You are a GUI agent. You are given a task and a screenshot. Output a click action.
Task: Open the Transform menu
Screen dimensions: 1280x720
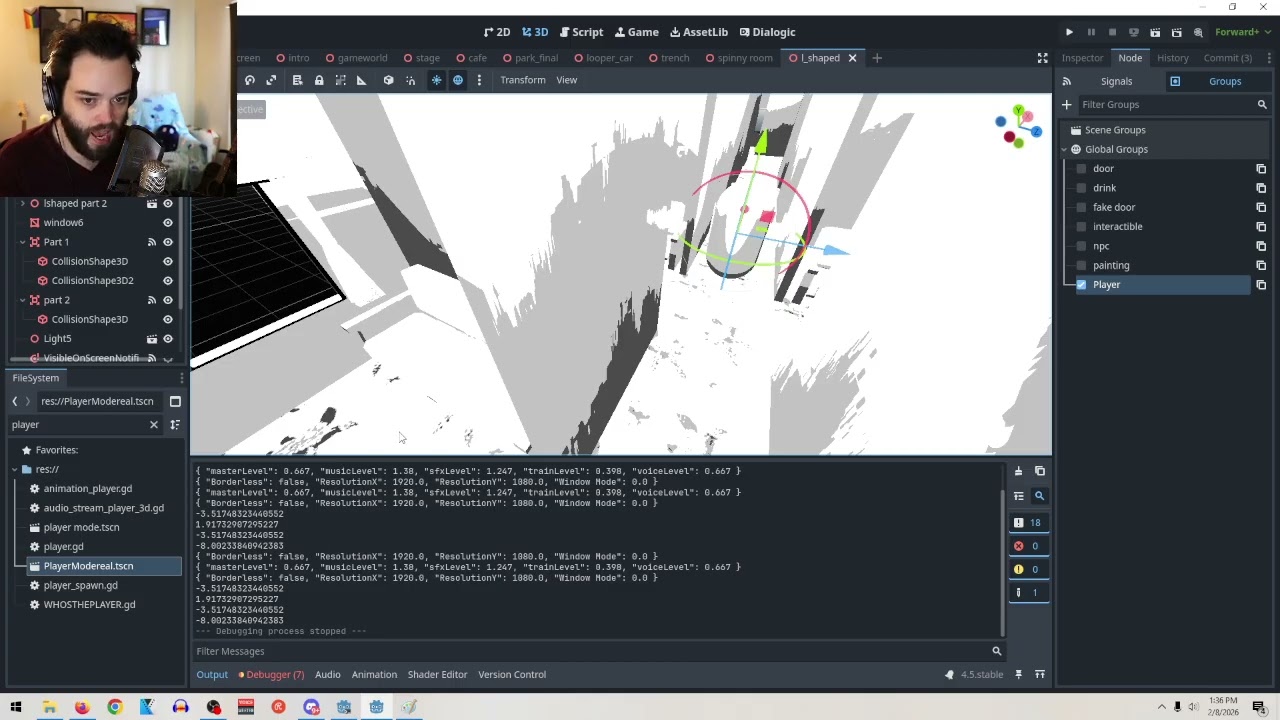point(523,80)
